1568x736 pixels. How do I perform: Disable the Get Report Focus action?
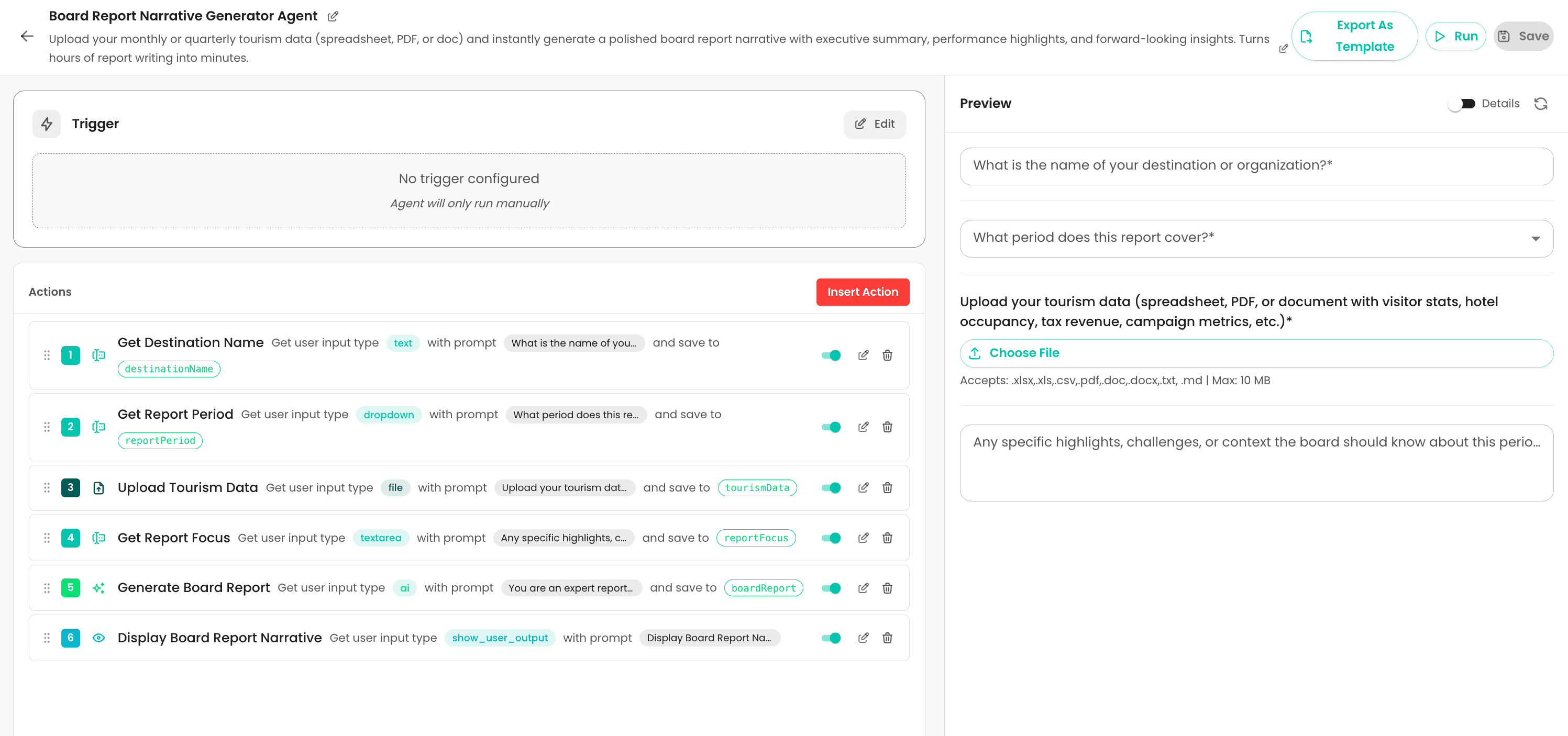(831, 538)
